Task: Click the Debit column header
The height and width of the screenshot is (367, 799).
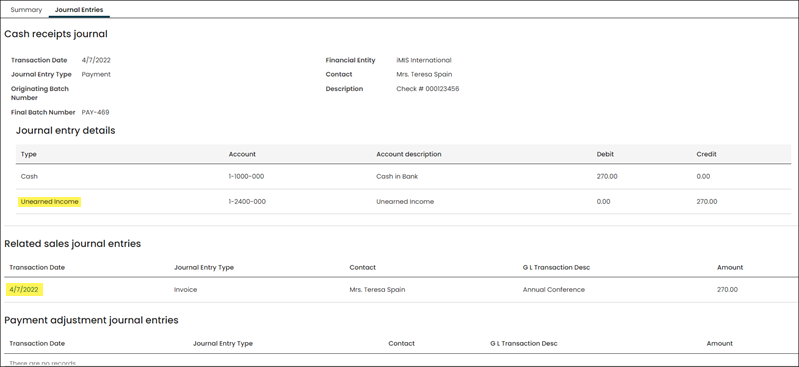Action: pyautogui.click(x=606, y=154)
